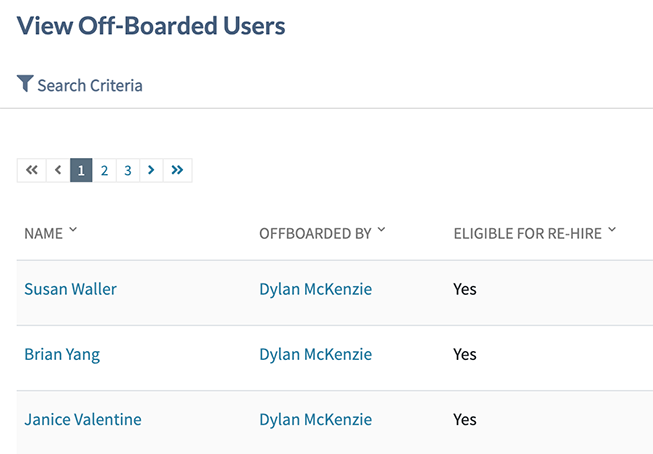This screenshot has width=653, height=454.
Task: Click the filter funnel icon
Action: point(25,84)
